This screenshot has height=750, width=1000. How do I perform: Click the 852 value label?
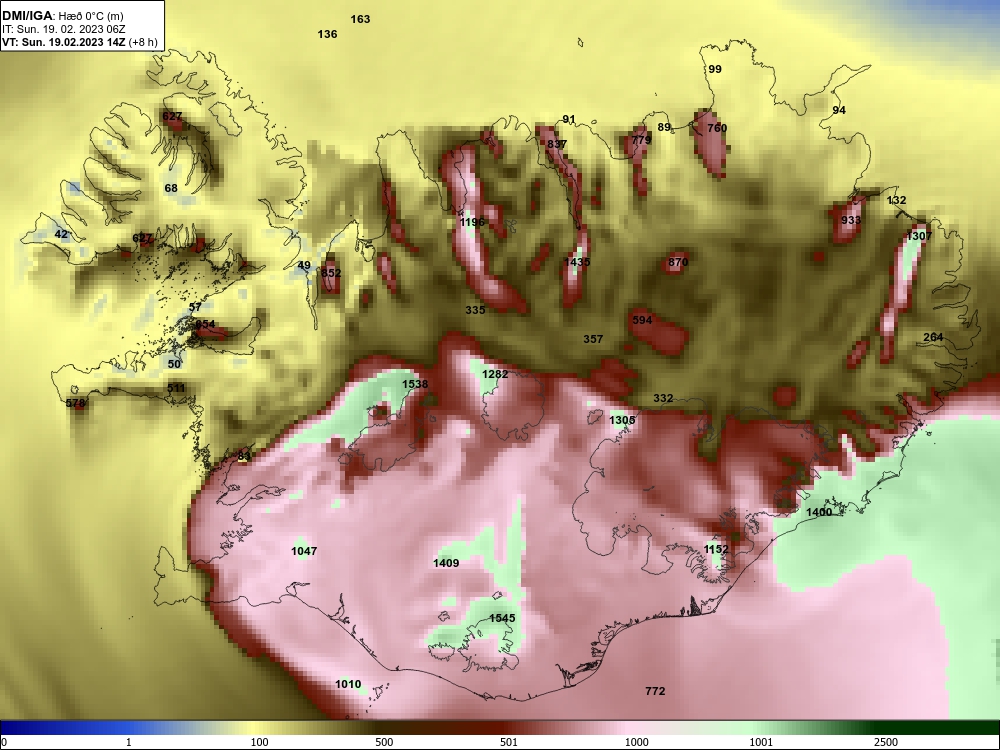pyautogui.click(x=331, y=273)
